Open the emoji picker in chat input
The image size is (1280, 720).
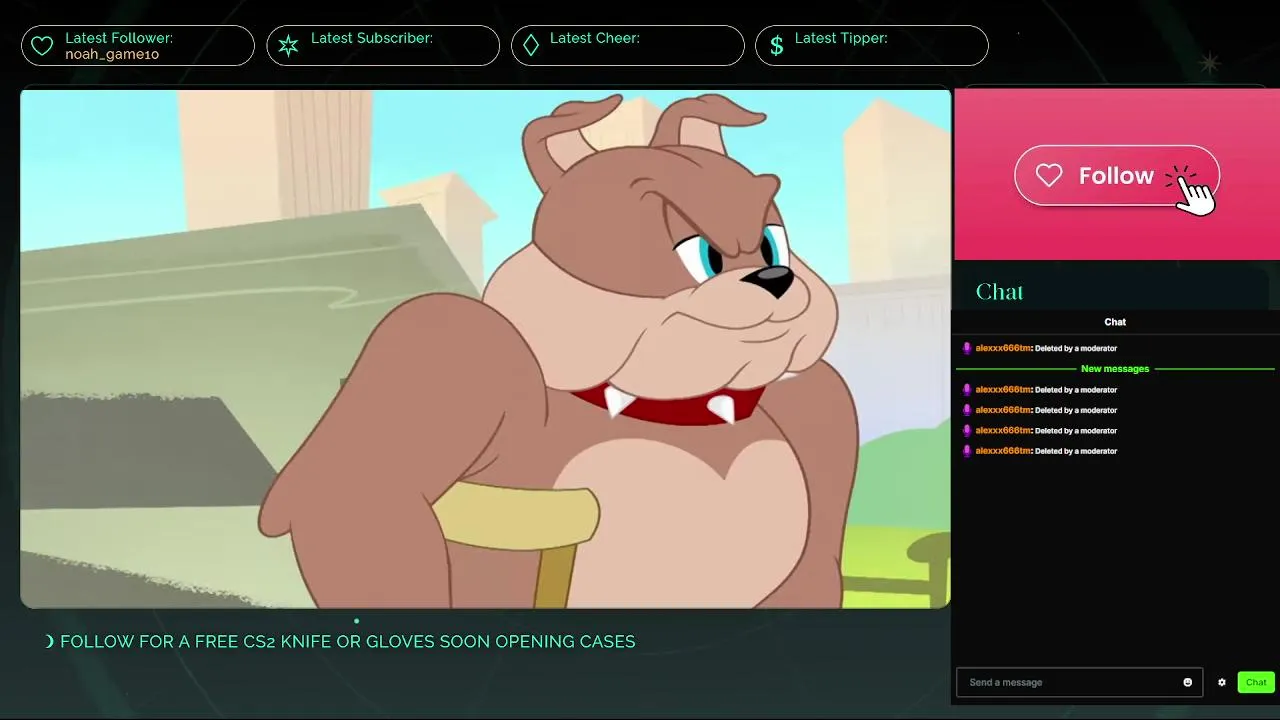[1188, 682]
